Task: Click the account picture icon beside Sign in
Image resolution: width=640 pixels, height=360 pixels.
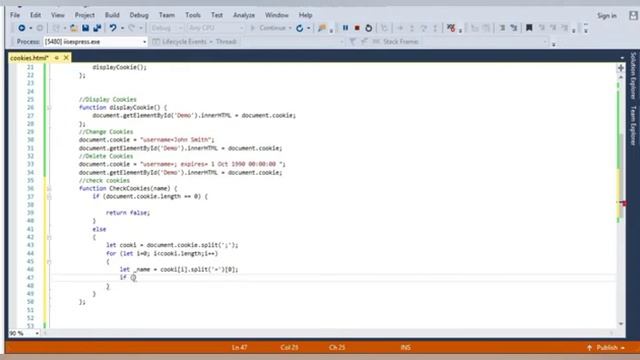Action: pos(633,16)
